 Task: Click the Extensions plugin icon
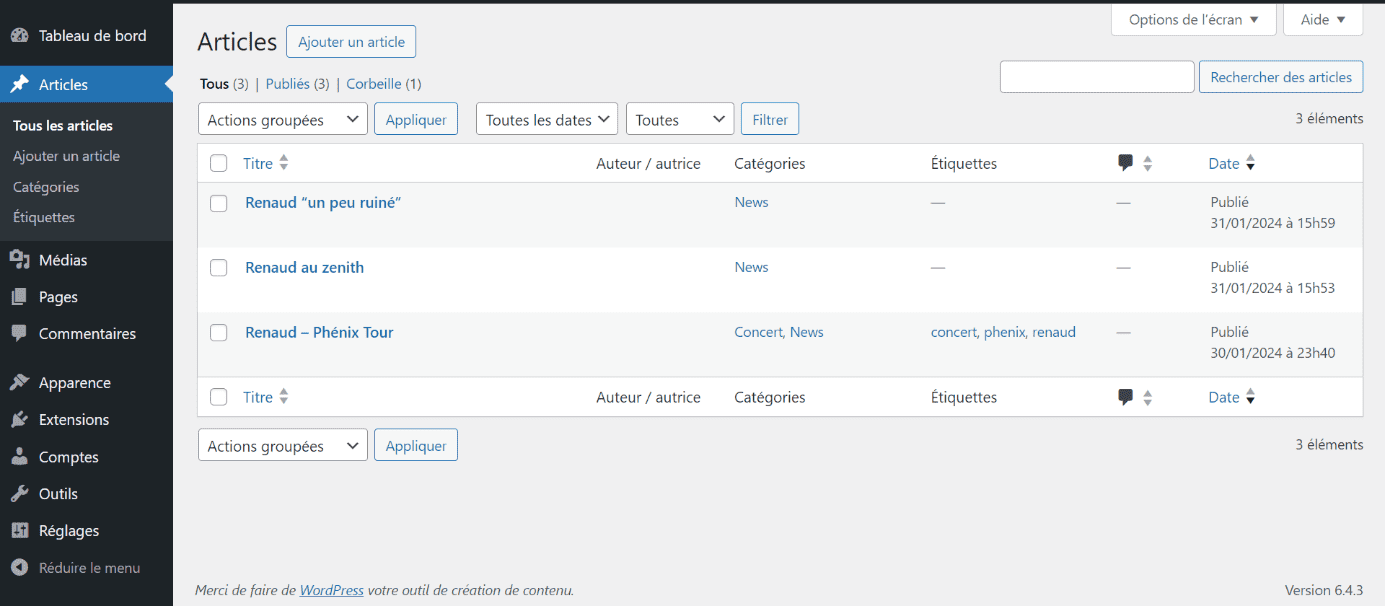[19, 420]
